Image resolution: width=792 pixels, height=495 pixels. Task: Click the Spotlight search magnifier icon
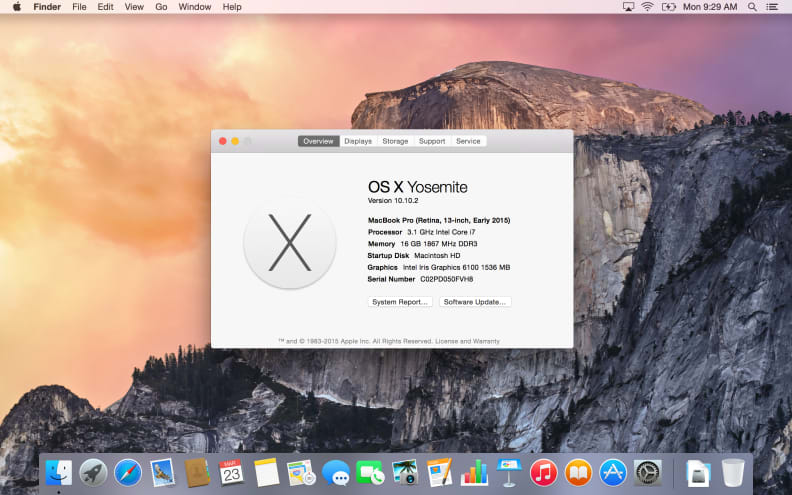click(752, 7)
